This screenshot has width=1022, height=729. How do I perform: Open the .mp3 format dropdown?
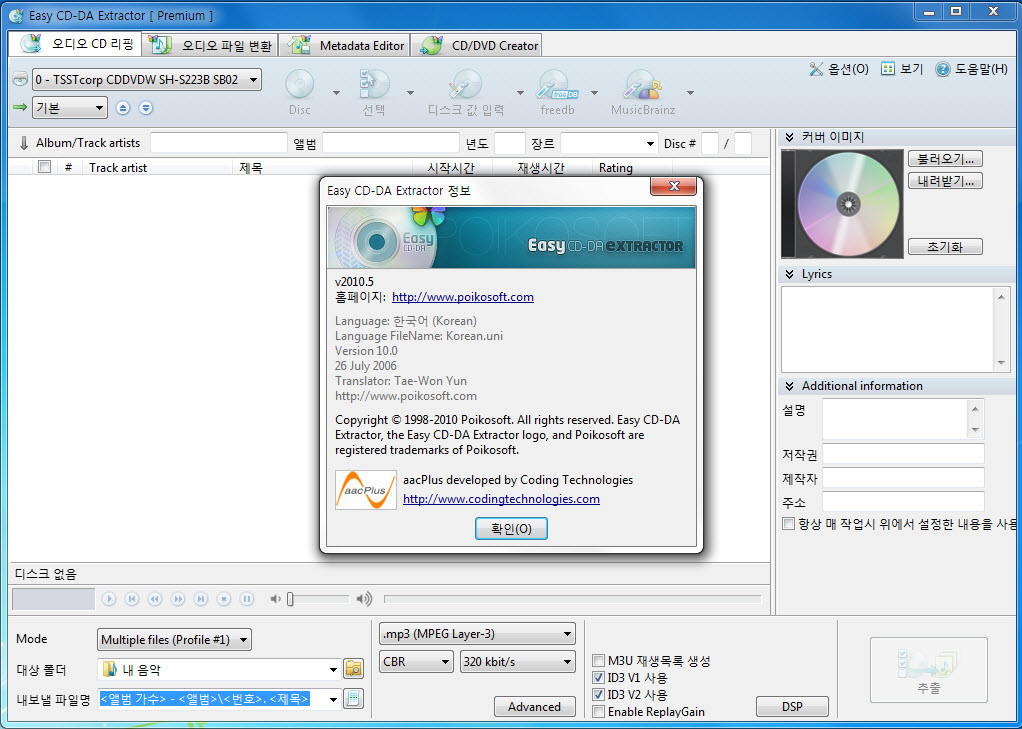(477, 634)
